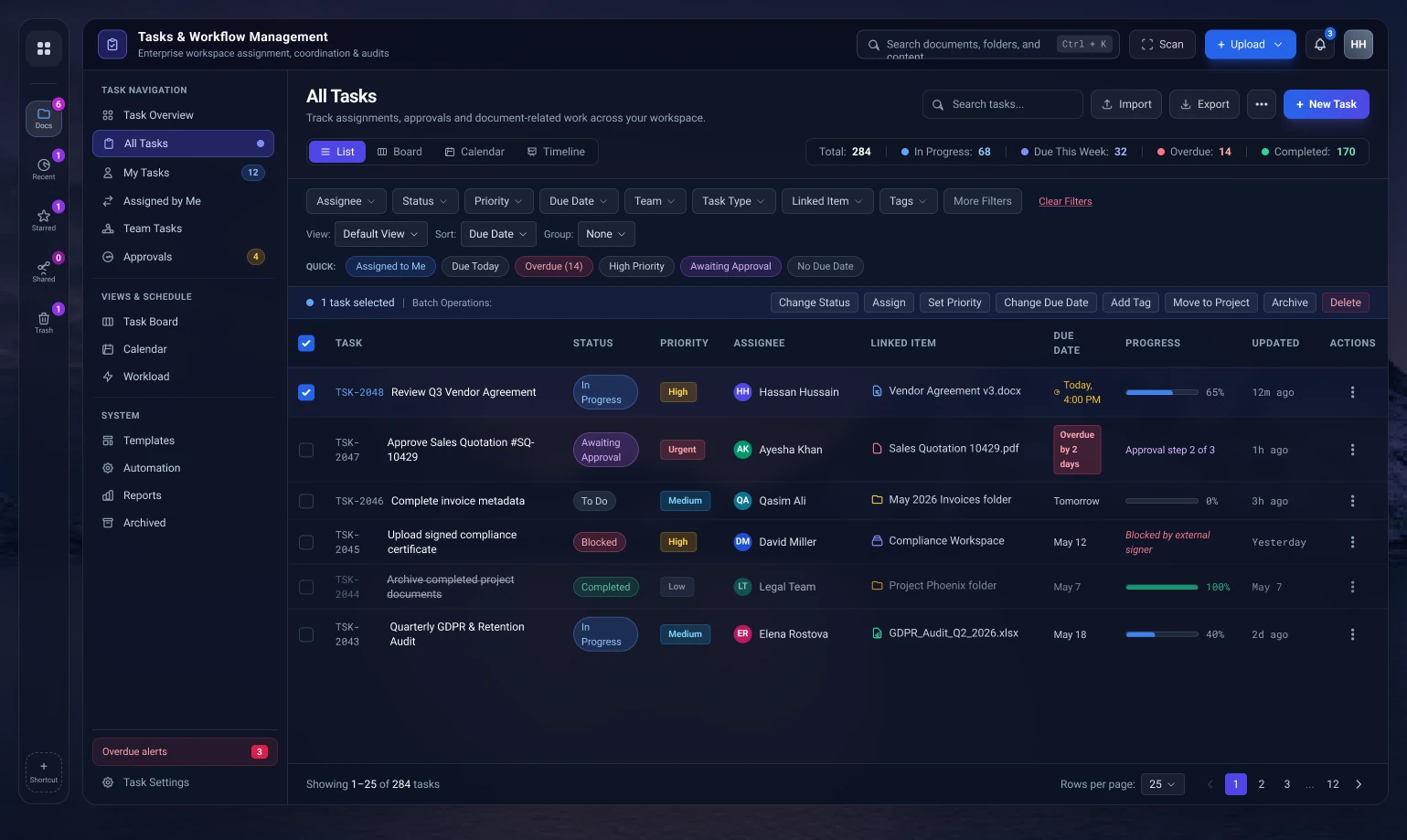Check the TSK-2045 Upload signed compliance checkbox
This screenshot has width=1407, height=840.
[x=306, y=542]
